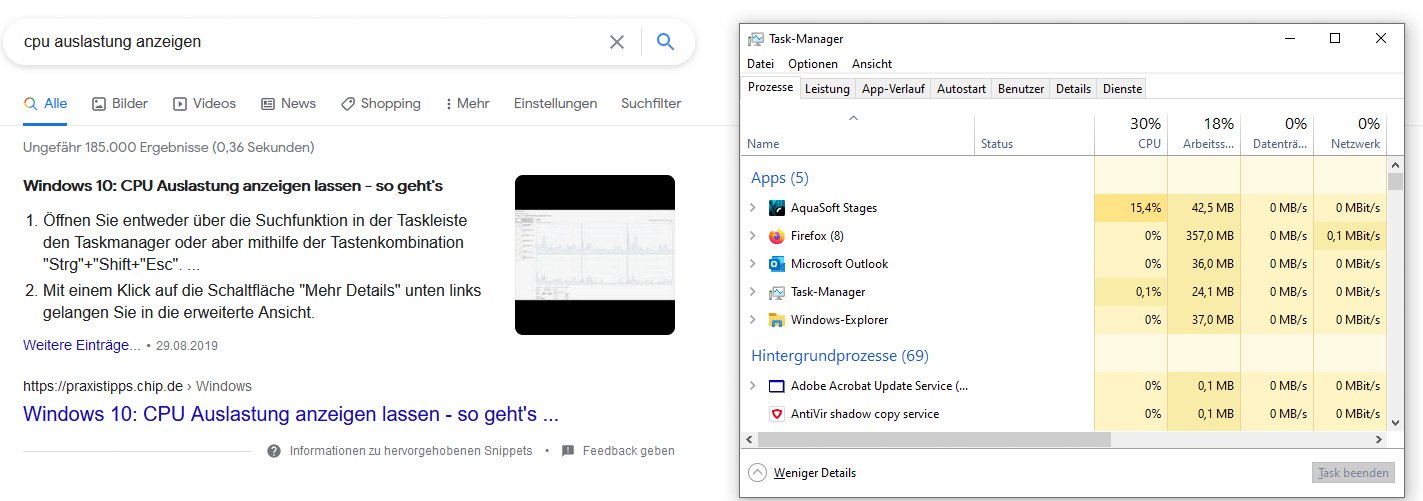This screenshot has height=501, width=1423.
Task: Click the horizontal scrollbar in Task-Manager
Action: tap(933, 439)
